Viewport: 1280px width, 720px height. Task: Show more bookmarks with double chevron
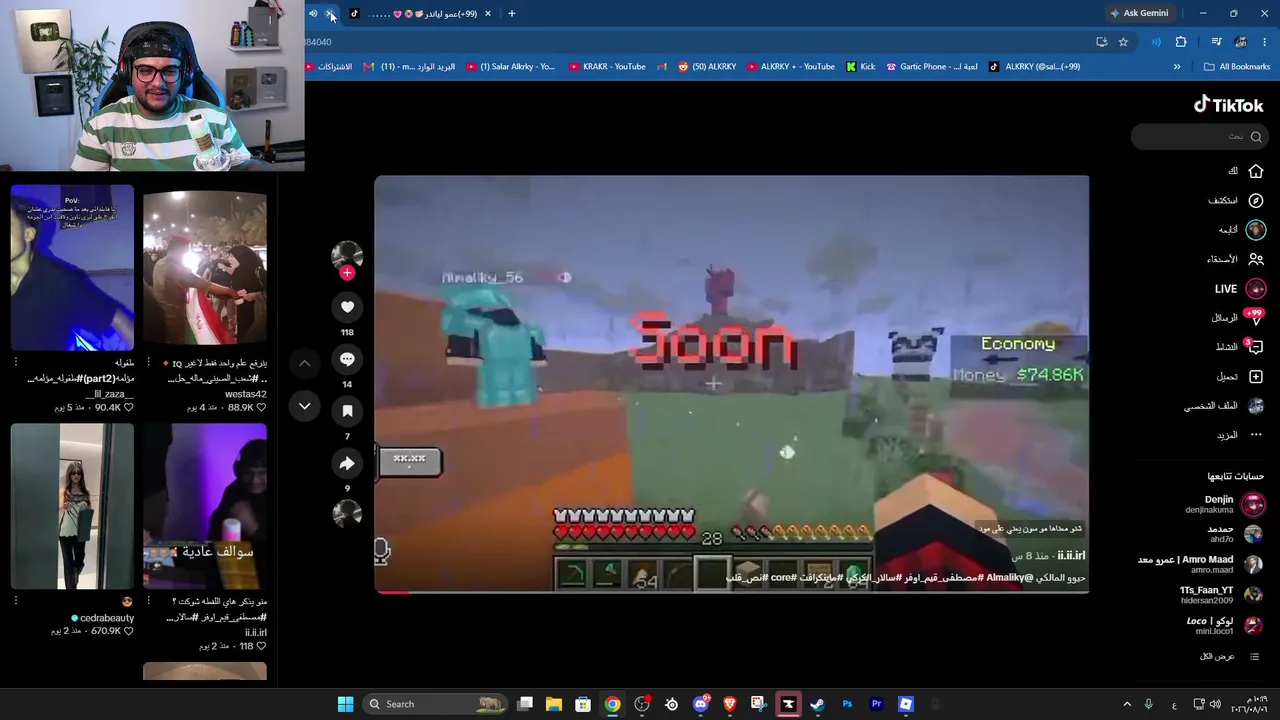click(1177, 67)
